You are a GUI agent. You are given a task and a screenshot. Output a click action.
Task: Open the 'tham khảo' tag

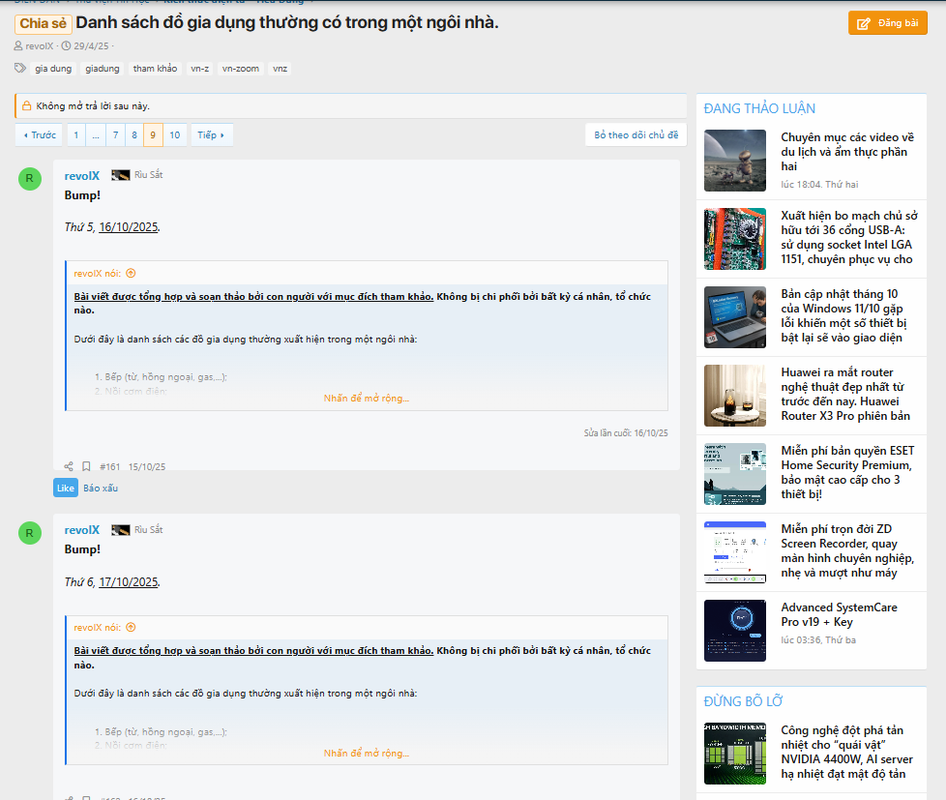[x=155, y=69]
